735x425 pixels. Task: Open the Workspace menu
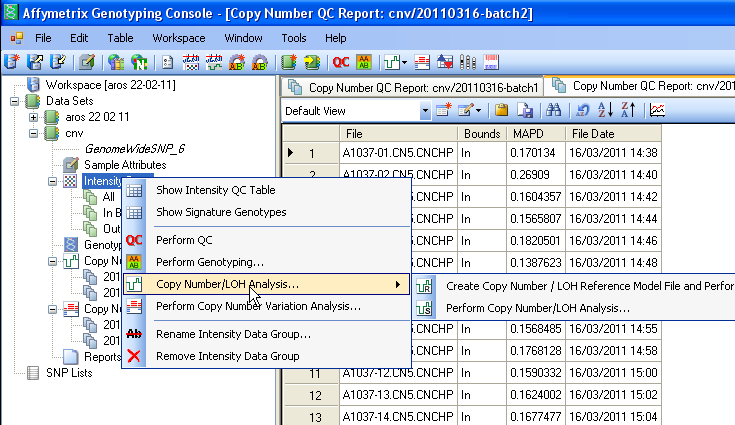coord(179,38)
